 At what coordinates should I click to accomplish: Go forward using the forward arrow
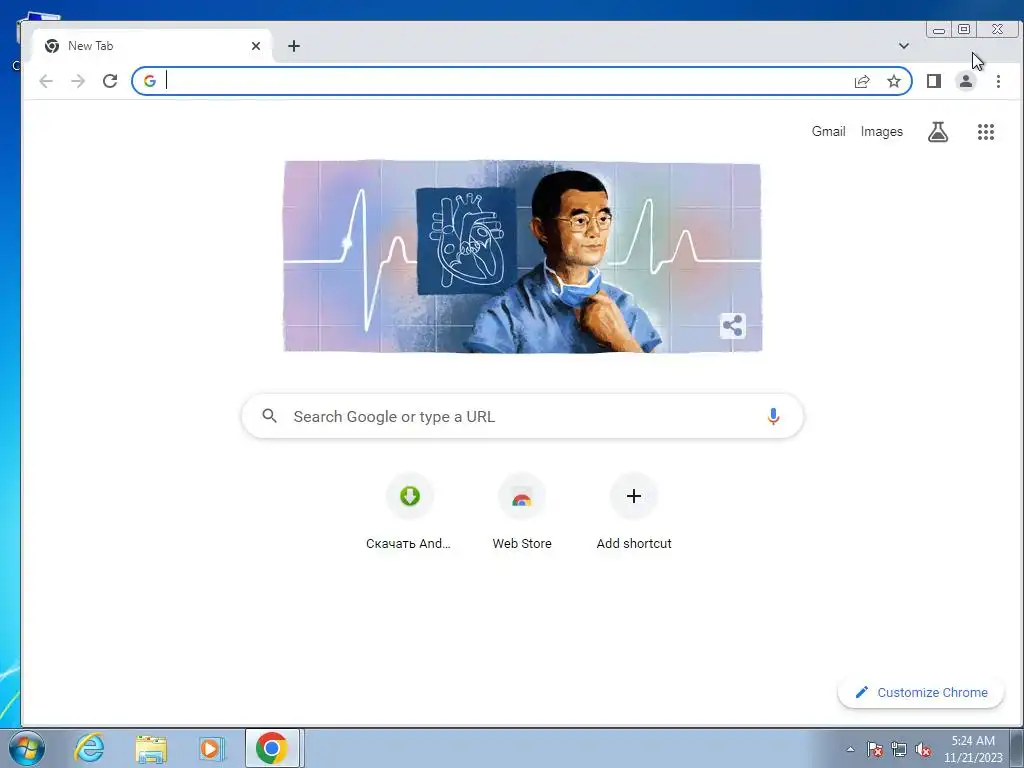coord(78,81)
